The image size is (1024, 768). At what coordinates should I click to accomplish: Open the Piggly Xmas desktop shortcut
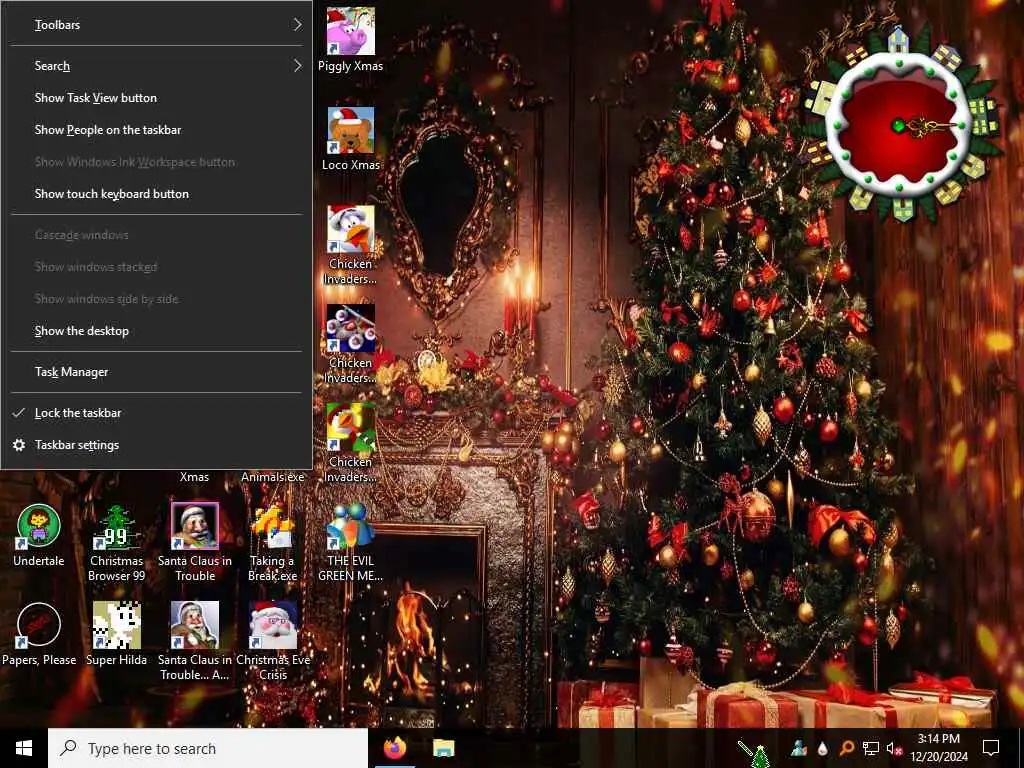click(351, 39)
